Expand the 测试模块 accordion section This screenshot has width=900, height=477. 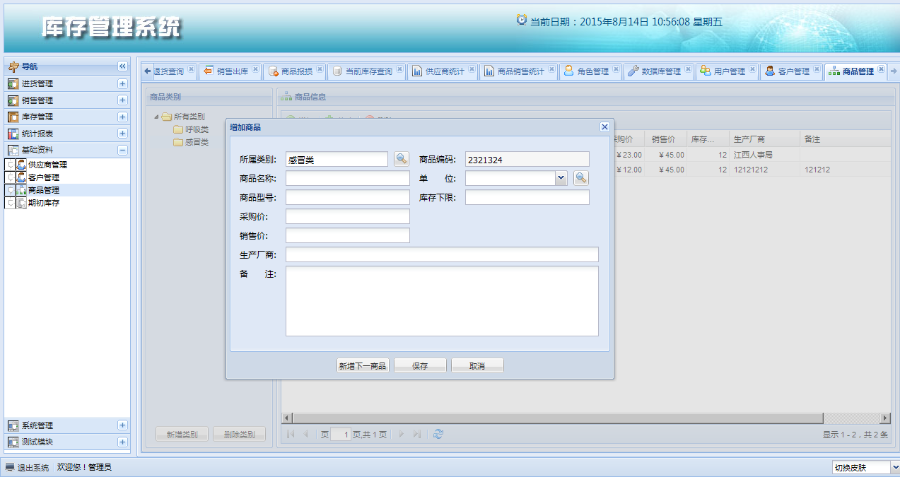122,442
